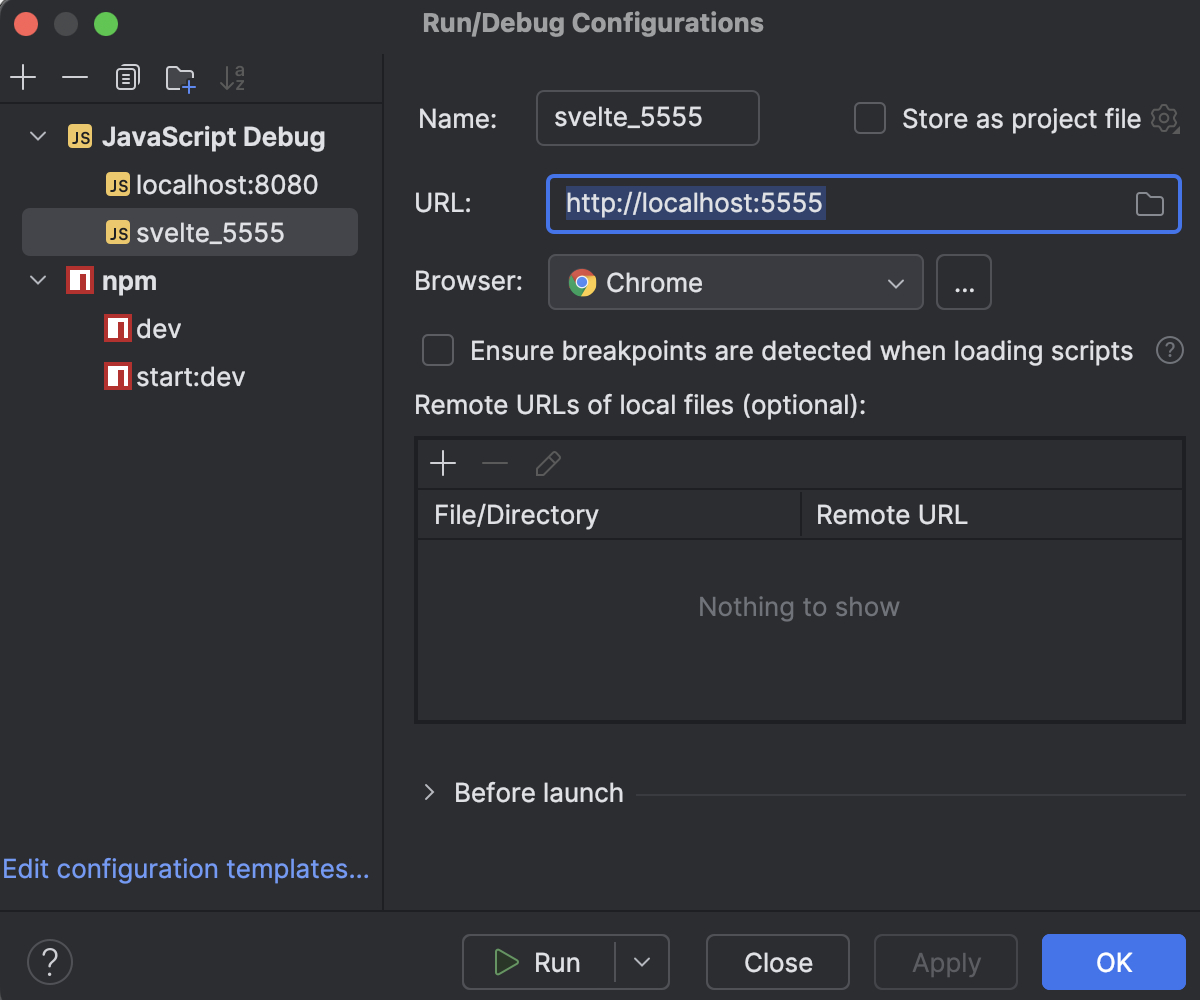Open the gear icon next to Store as project file
Screen dimensions: 1200x1000
(x=1164, y=119)
